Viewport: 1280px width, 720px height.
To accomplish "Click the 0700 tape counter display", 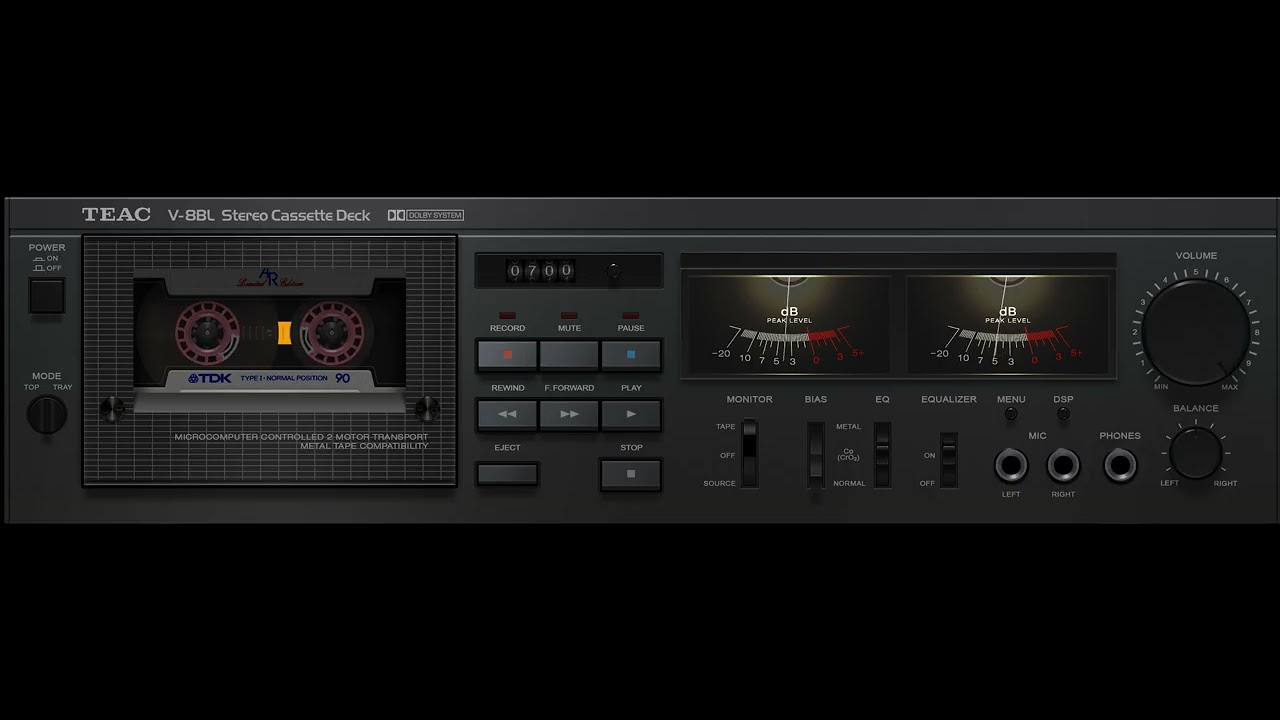I will (x=540, y=270).
